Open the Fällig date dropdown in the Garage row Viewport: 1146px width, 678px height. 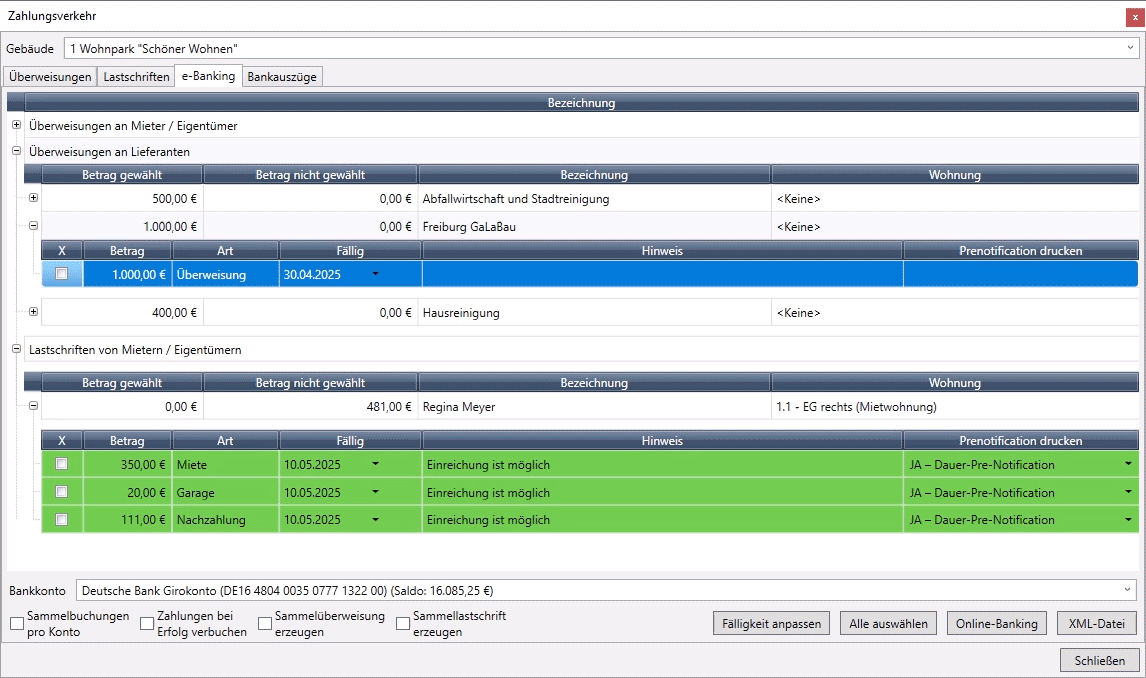(x=376, y=492)
